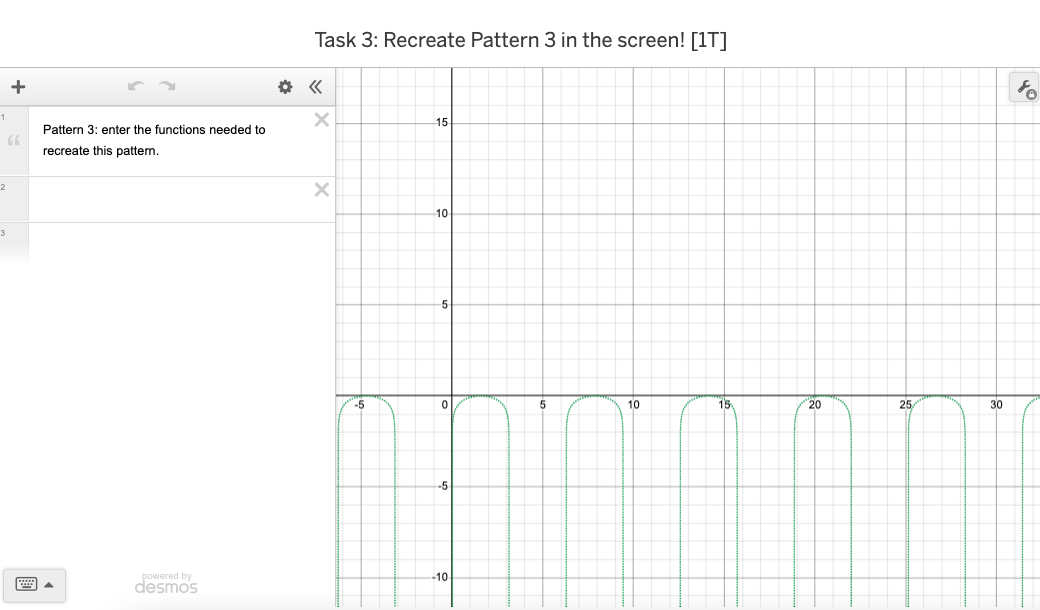Delete the Pattern 3 note row
The width and height of the screenshot is (1040, 610).
pos(322,120)
